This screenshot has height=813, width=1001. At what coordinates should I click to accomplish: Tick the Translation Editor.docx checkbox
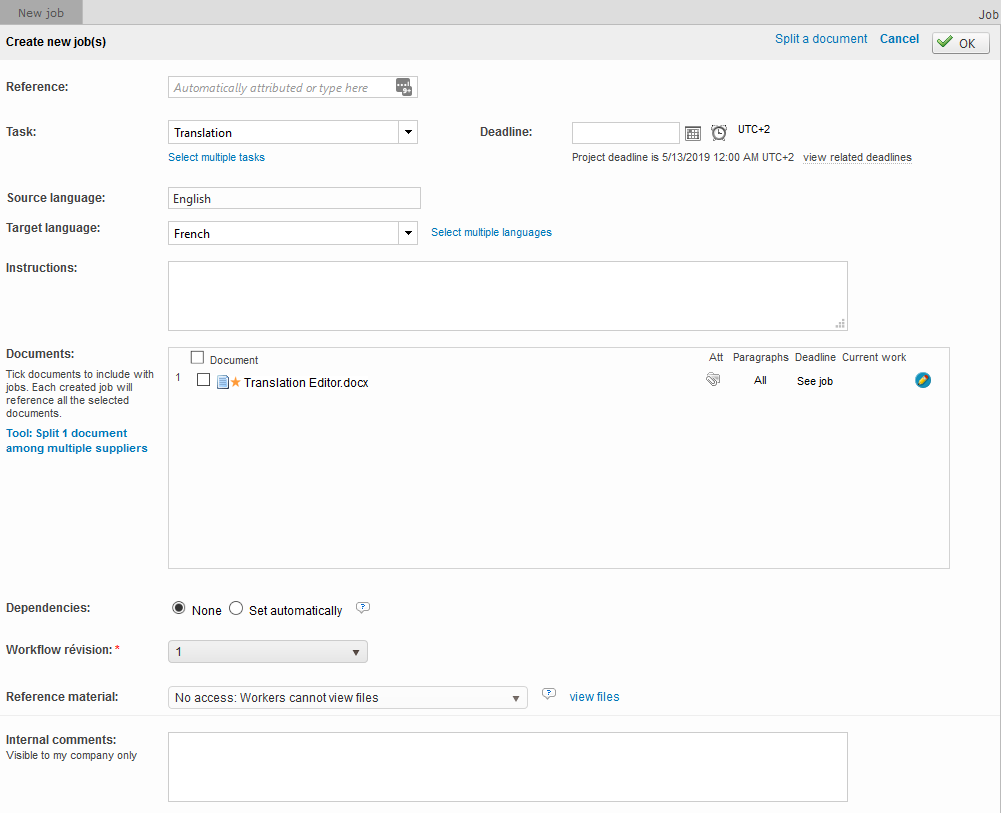204,380
